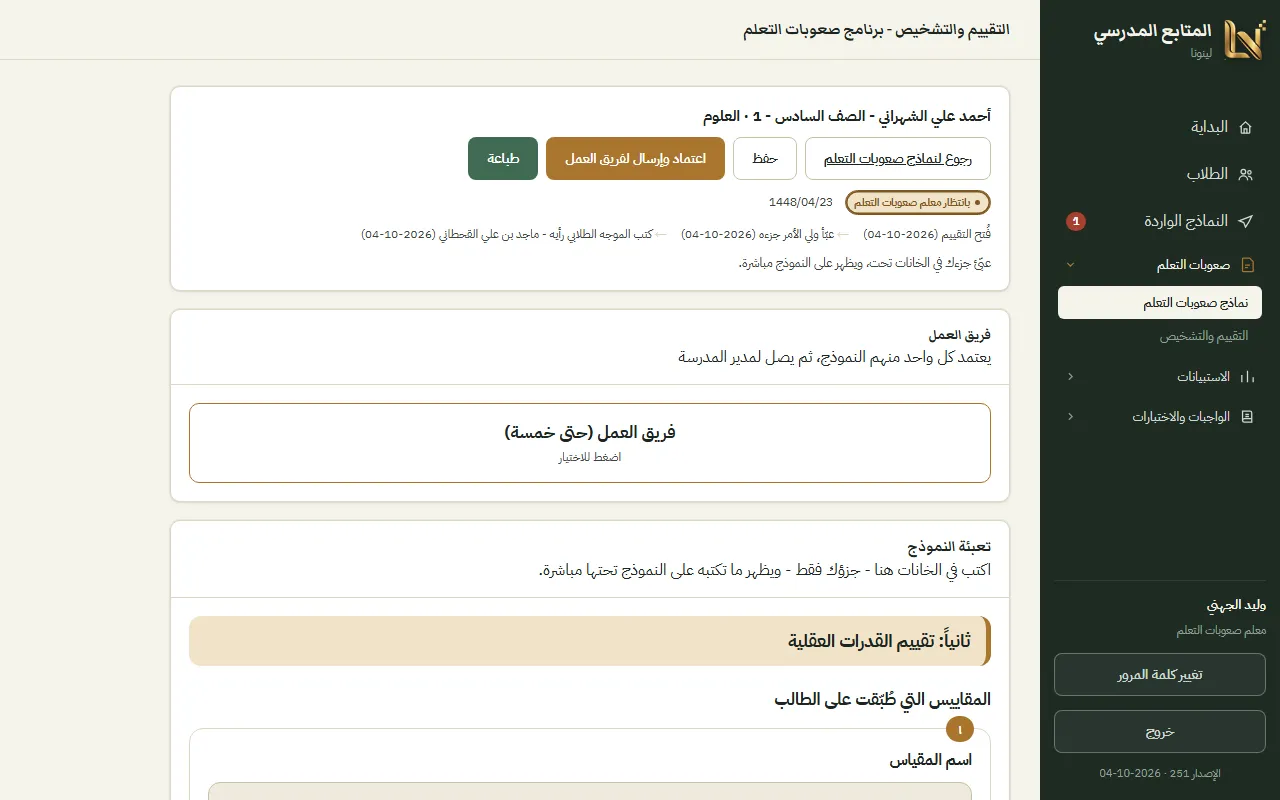
Task: Print the form using طباعة
Action: 503,158
